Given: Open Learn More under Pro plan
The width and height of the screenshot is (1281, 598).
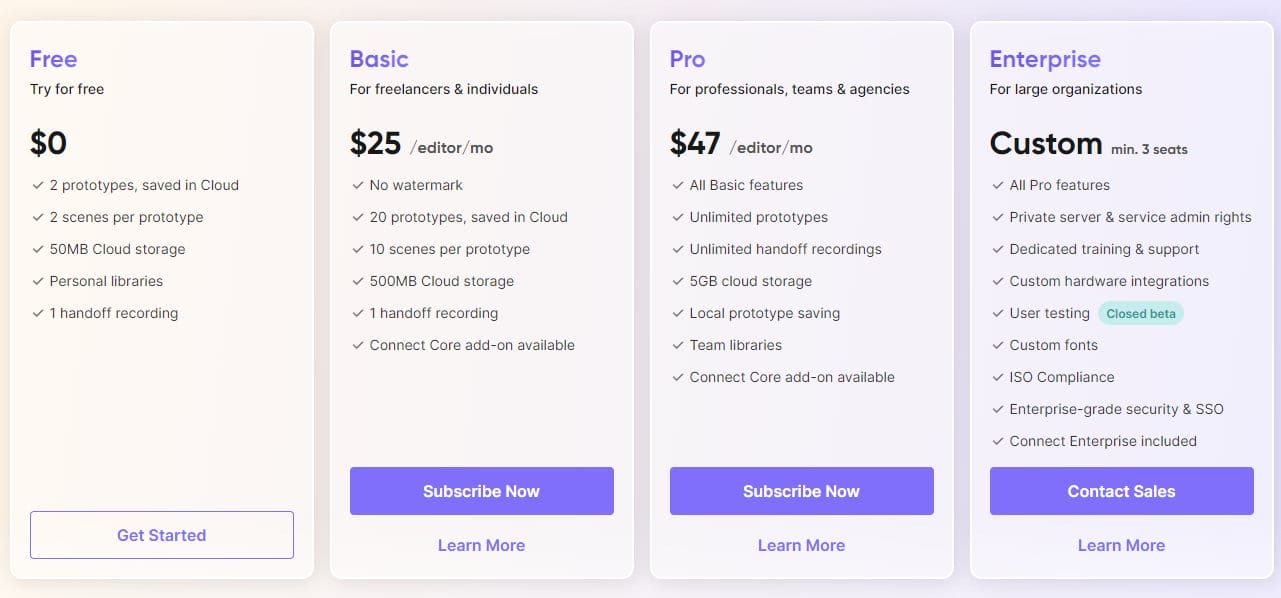Looking at the screenshot, I should [801, 545].
